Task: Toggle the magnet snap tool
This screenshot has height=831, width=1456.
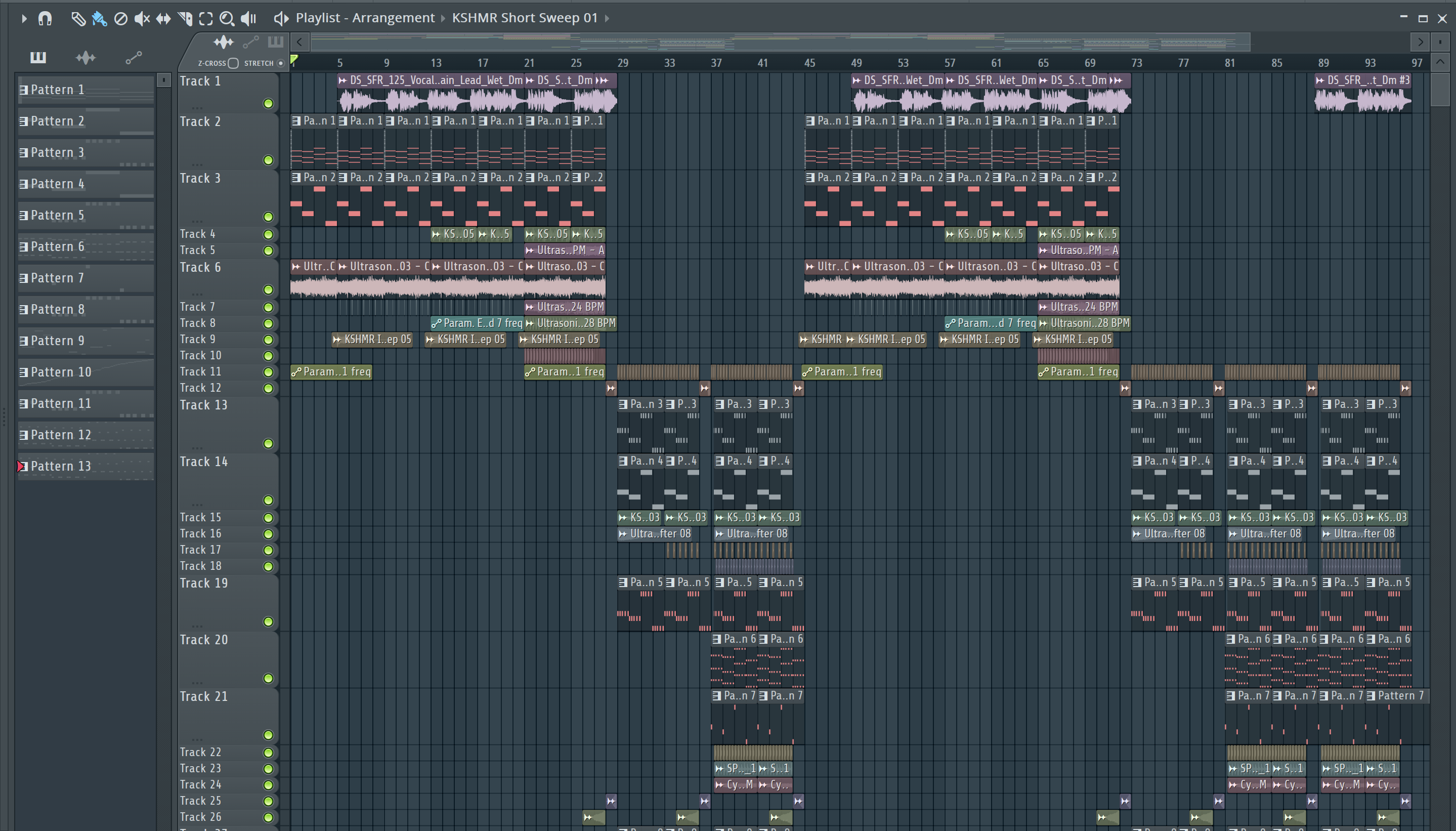Action: (x=45, y=19)
